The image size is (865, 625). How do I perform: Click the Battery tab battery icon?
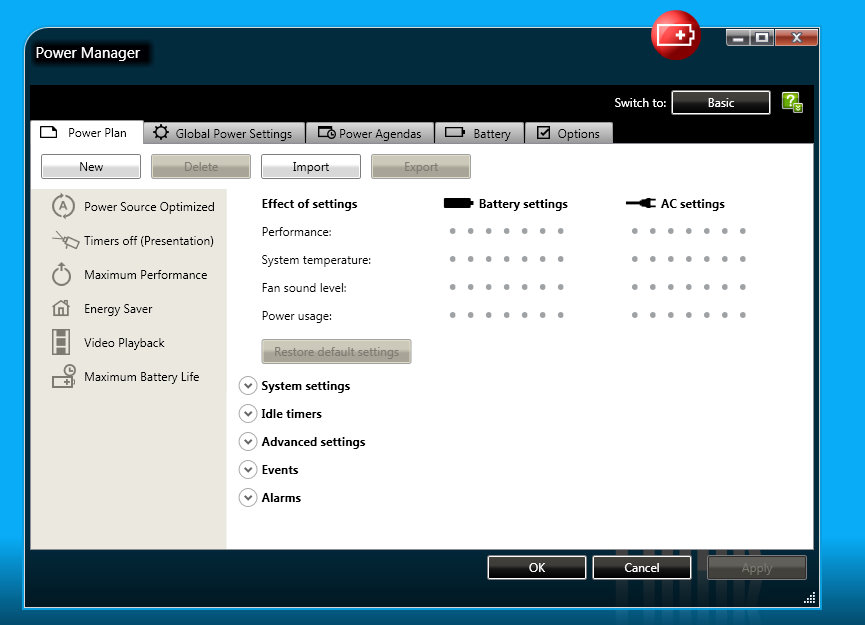(x=455, y=132)
